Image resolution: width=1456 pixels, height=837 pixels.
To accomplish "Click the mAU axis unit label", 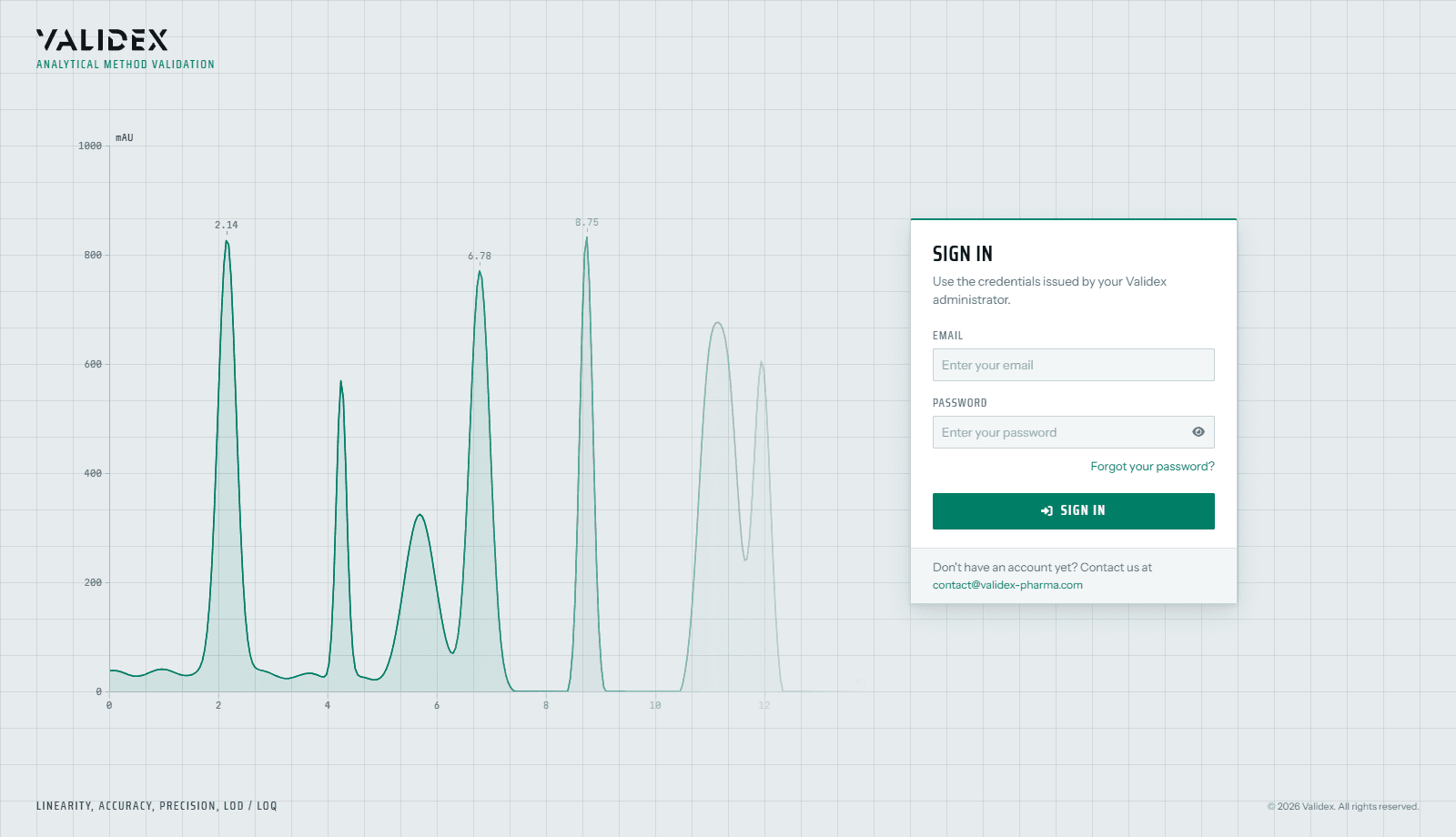I will click(125, 138).
